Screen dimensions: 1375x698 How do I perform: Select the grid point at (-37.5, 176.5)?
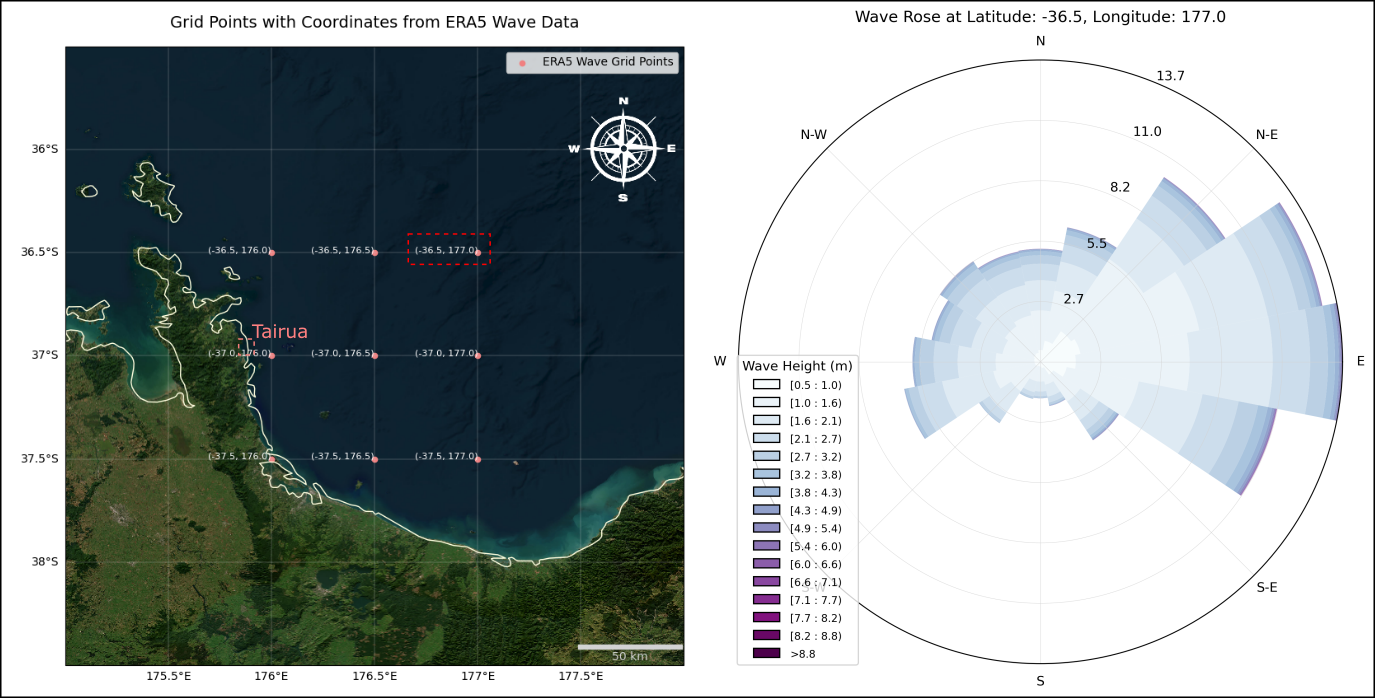click(x=375, y=459)
